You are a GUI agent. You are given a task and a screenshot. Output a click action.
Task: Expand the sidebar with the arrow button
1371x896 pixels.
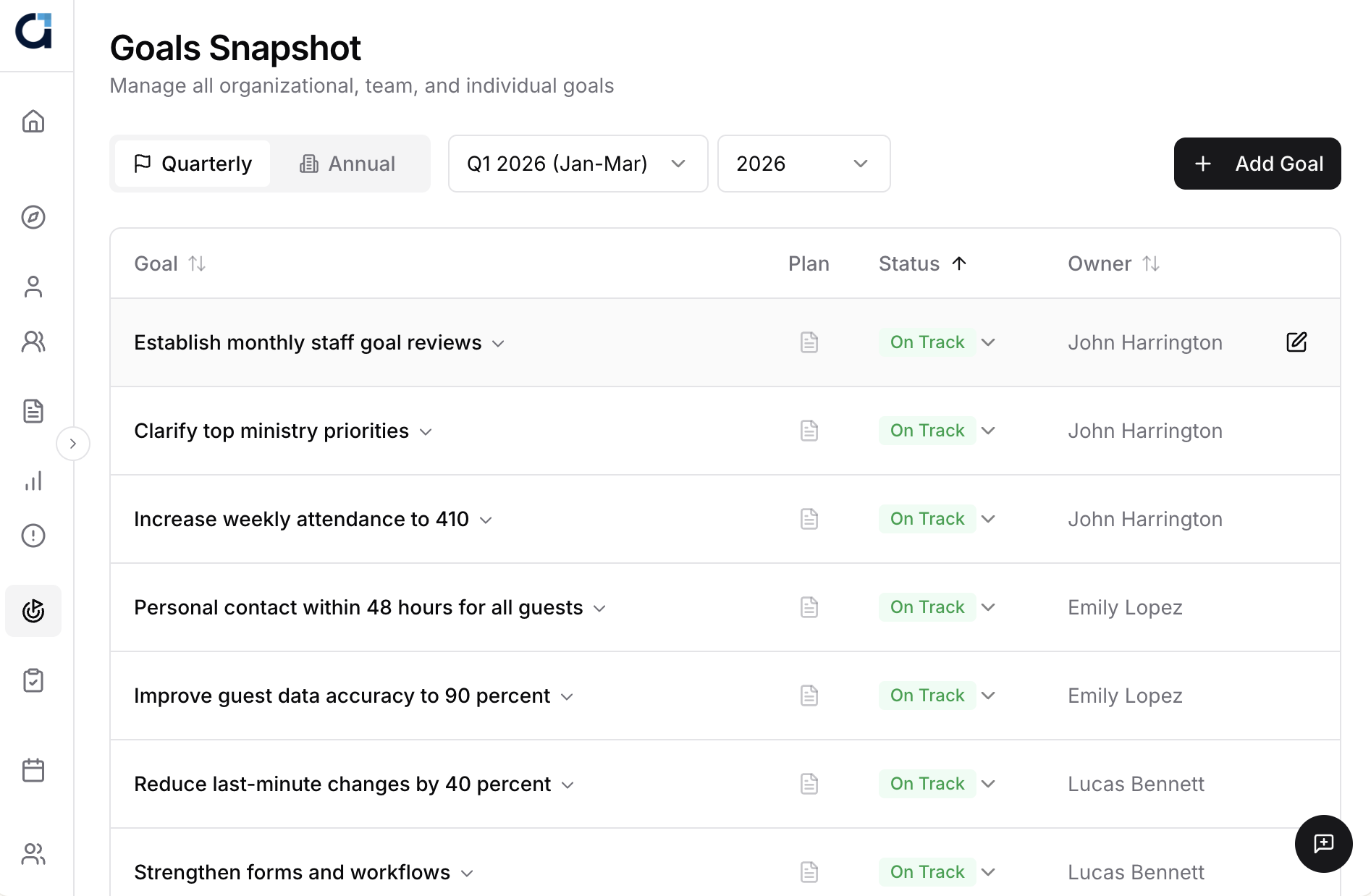pyautogui.click(x=73, y=444)
